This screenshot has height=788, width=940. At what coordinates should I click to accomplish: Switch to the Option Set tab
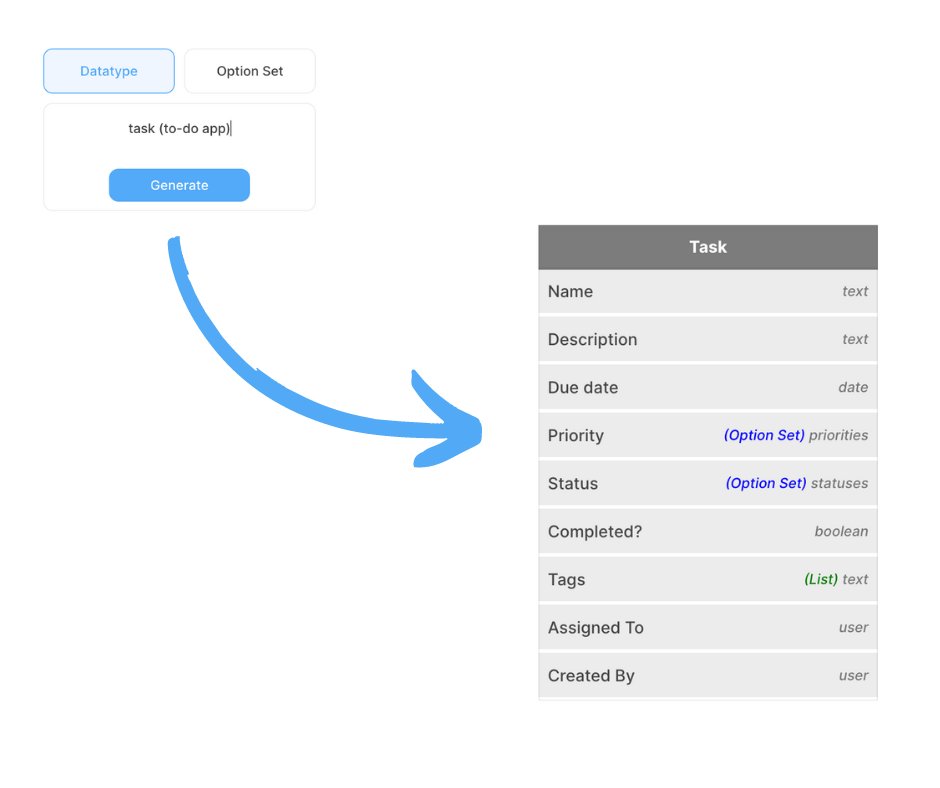249,71
